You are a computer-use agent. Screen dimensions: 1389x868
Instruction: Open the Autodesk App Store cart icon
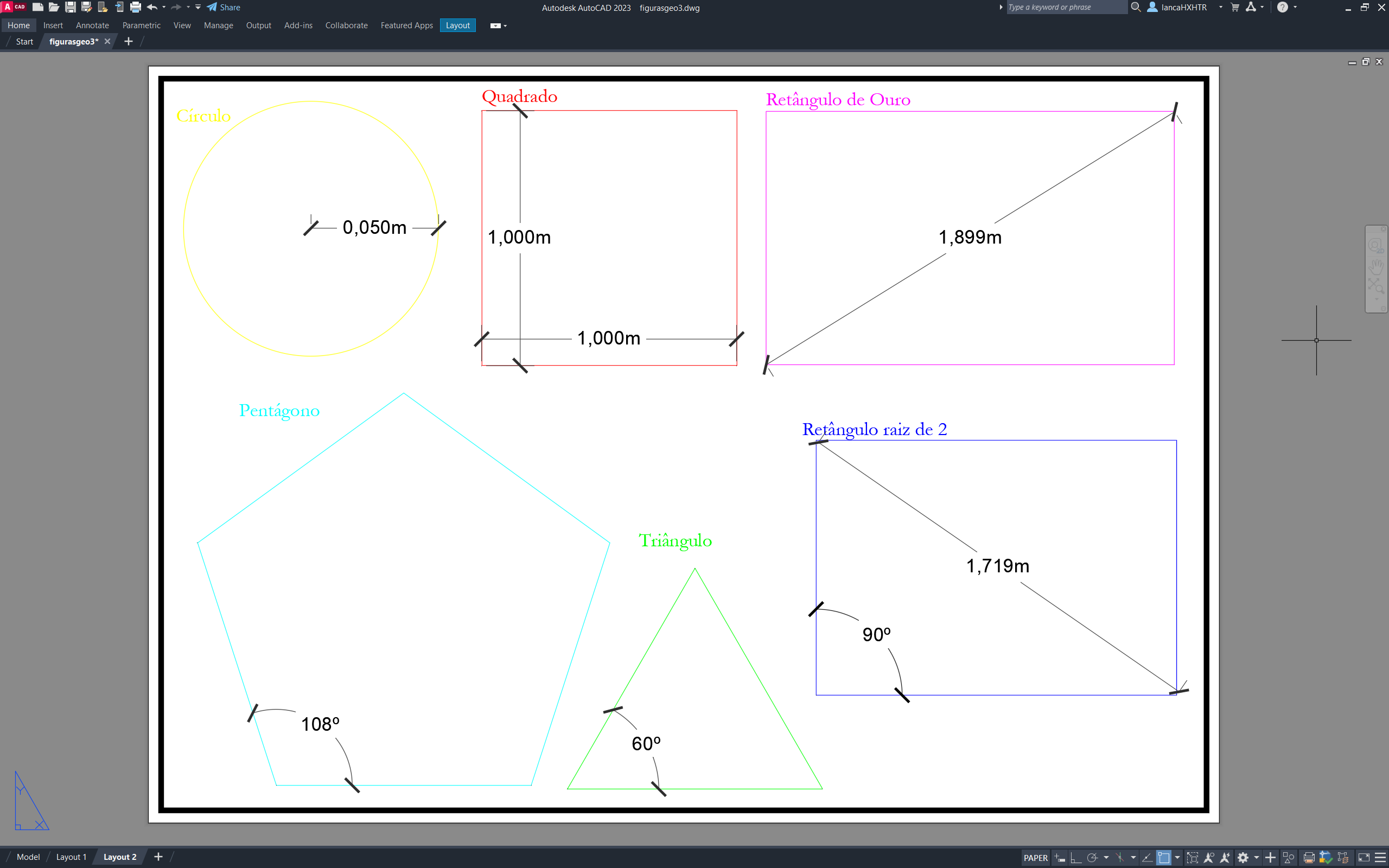point(1235,8)
